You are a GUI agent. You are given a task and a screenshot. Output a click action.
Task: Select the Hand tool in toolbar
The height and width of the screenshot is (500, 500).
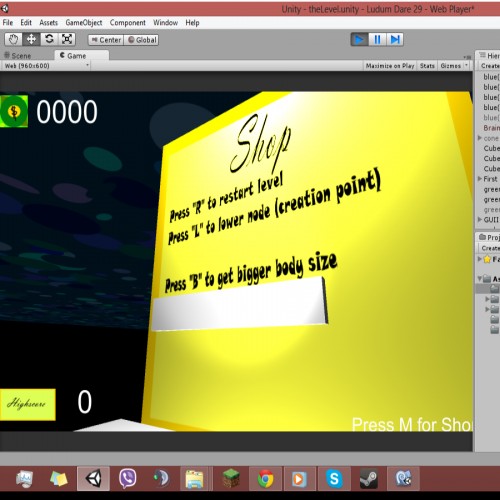pyautogui.click(x=13, y=39)
